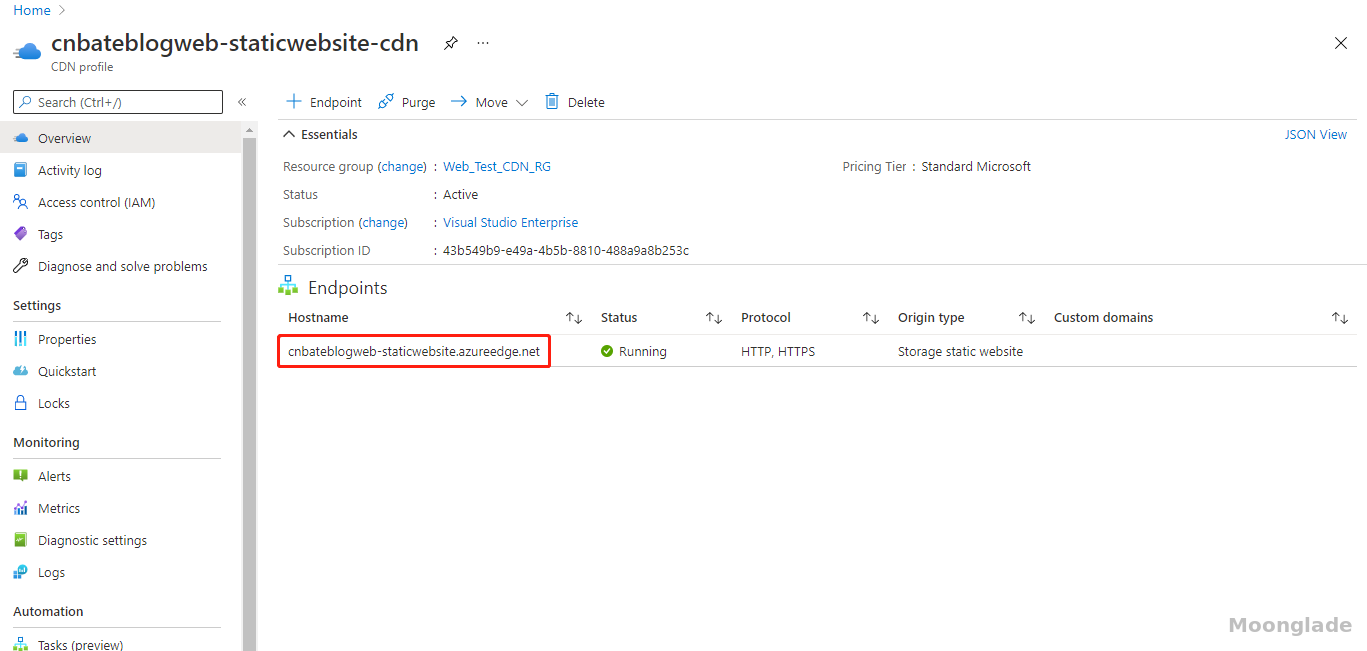Screen dimensions: 1367x651
Task: Click the Diagnostic settings icon
Action: click(21, 540)
